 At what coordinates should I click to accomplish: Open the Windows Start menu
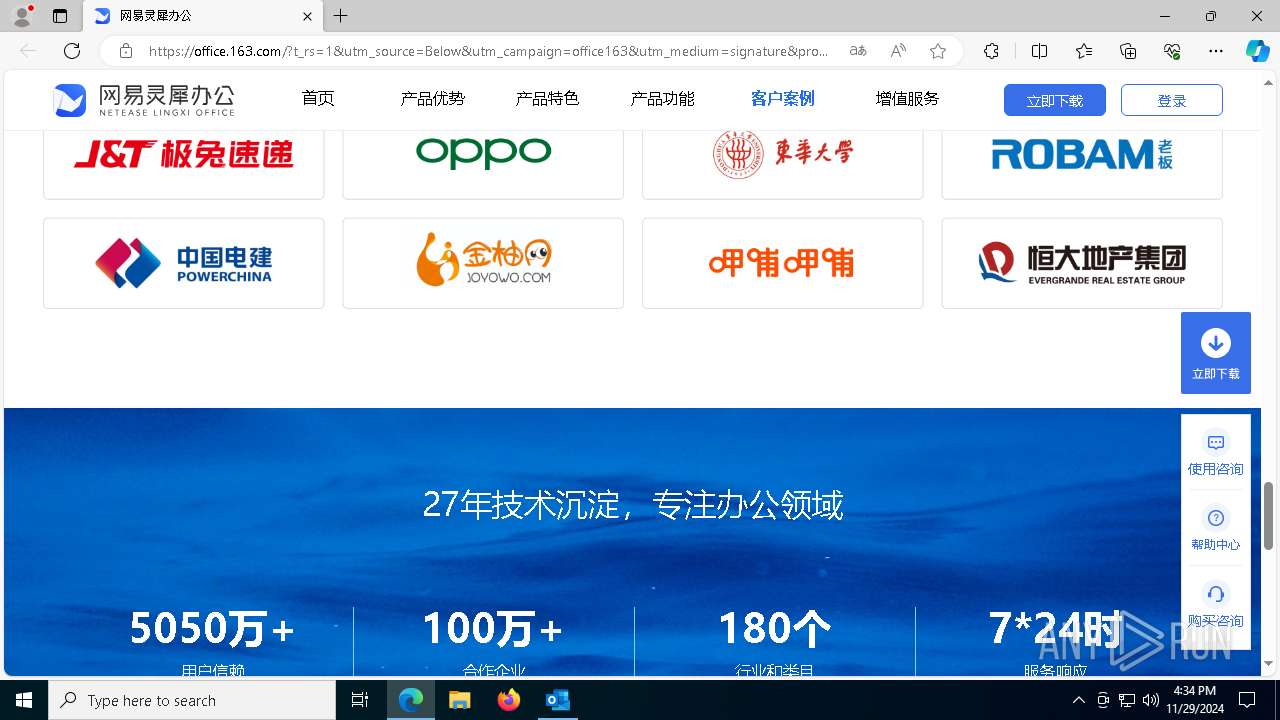(x=24, y=700)
